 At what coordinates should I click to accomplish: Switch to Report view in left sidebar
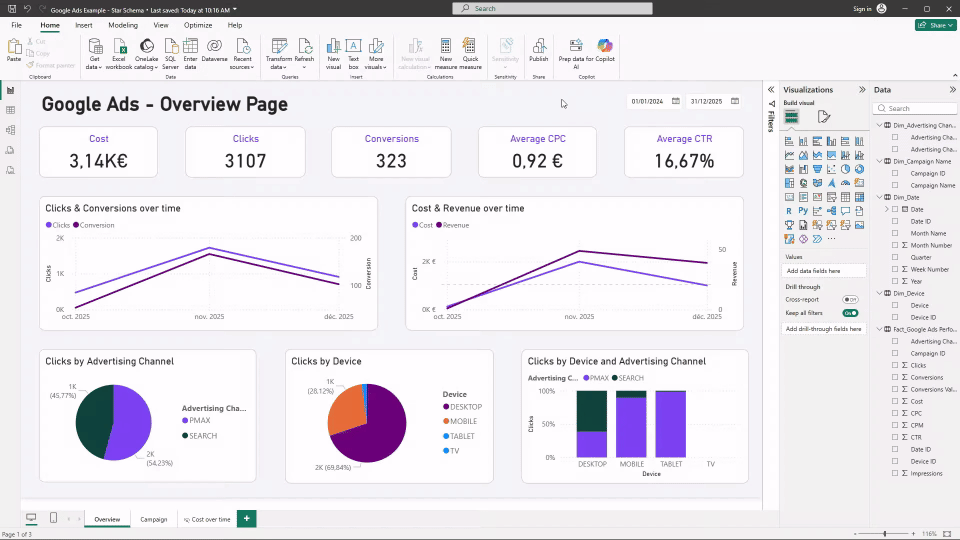click(x=10, y=90)
